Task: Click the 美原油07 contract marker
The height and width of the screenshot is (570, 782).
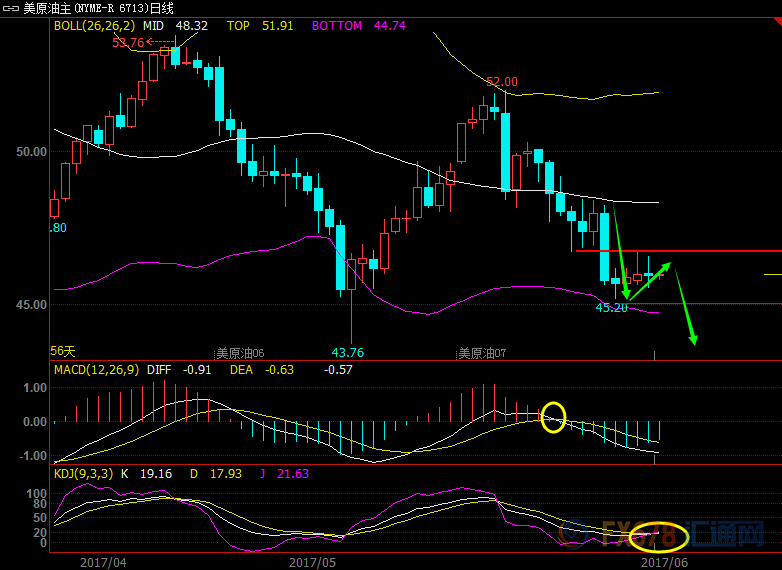Action: (x=482, y=354)
